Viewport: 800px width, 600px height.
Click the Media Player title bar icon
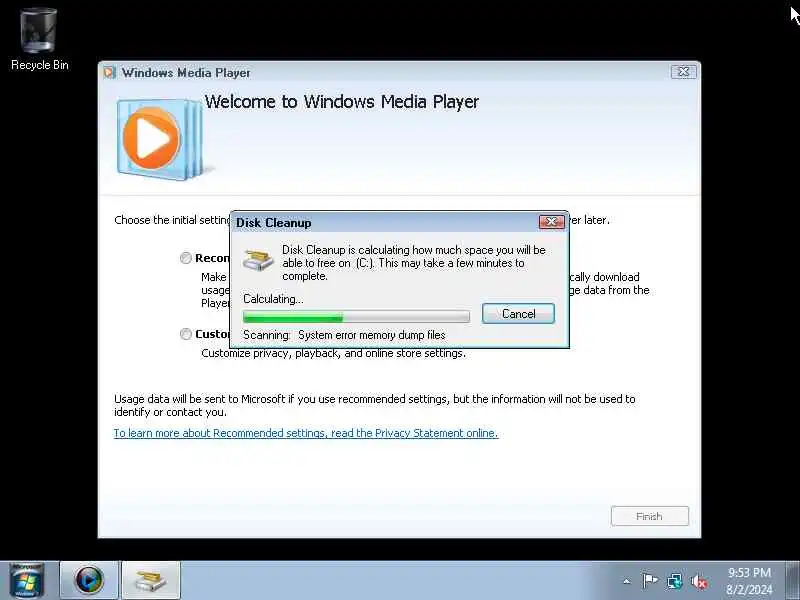(110, 72)
